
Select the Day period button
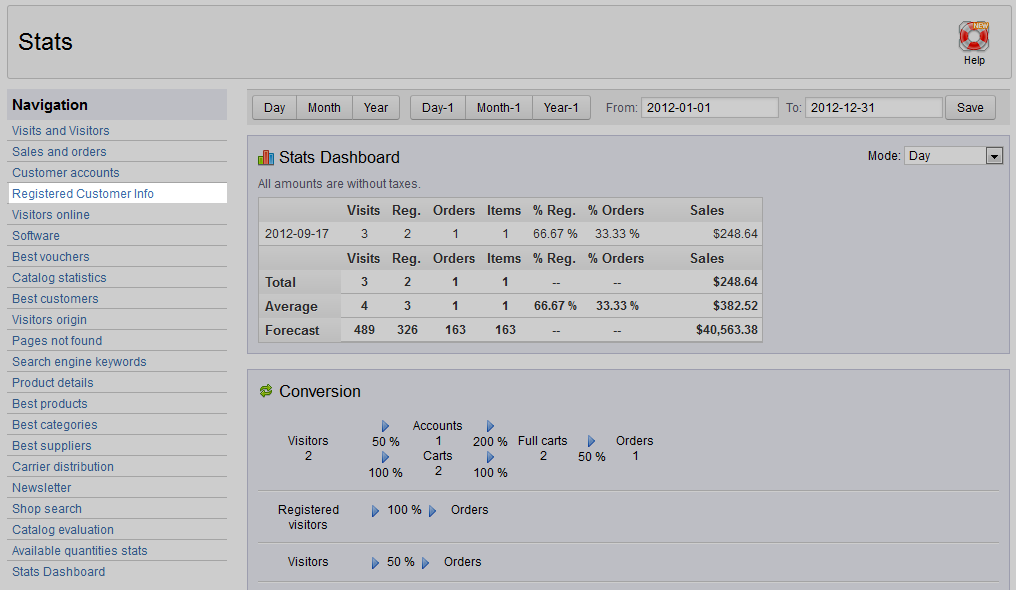[274, 108]
